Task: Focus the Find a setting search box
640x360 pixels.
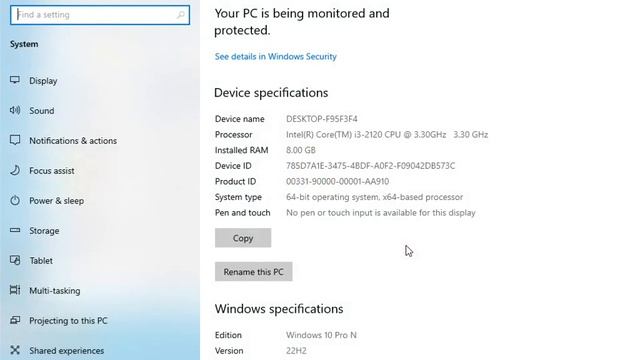Action: 100,15
